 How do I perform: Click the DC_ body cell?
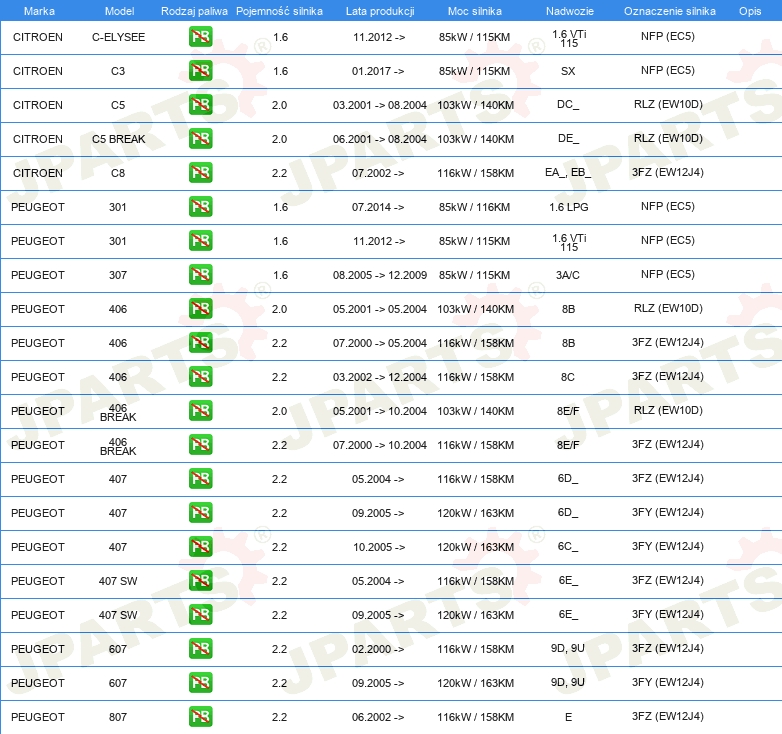tap(568, 104)
